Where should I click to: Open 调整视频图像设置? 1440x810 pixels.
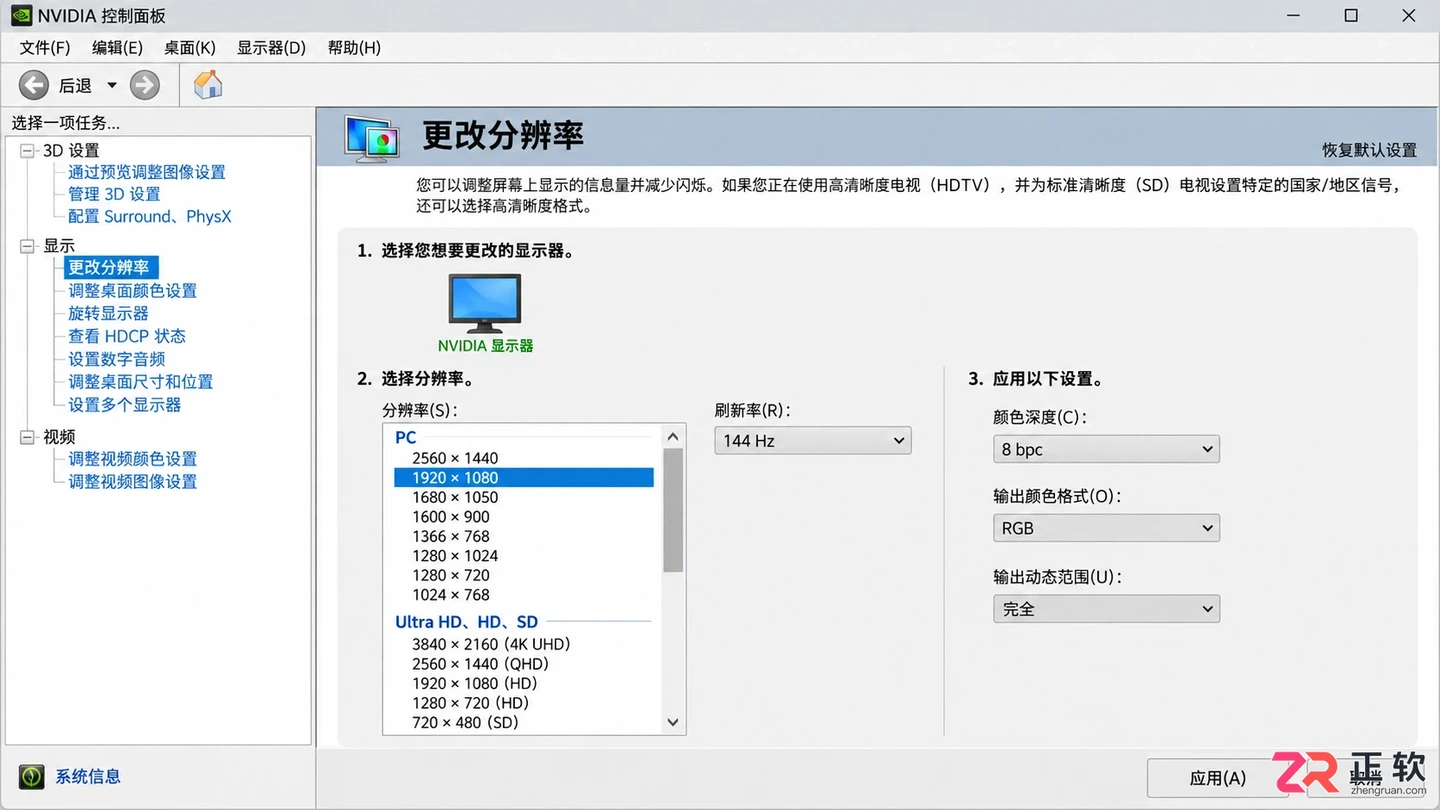click(133, 481)
